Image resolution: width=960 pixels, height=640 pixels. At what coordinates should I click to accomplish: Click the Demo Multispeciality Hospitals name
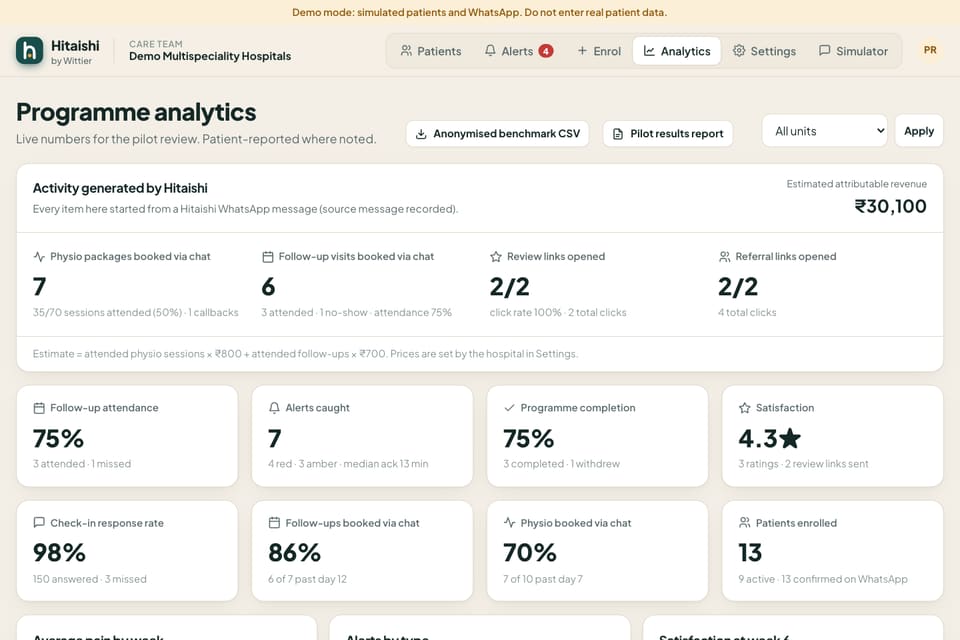click(x=210, y=56)
